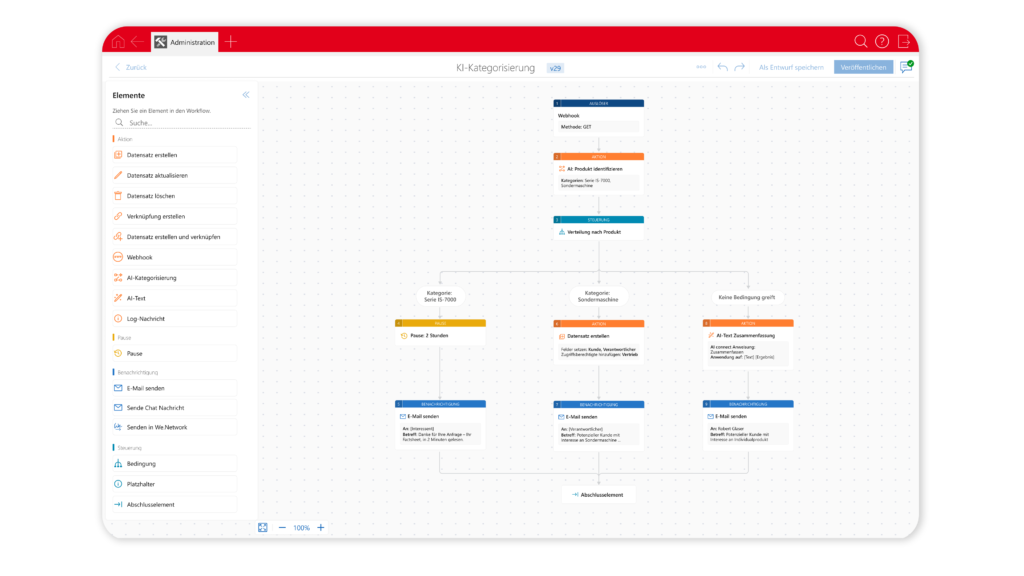Click the redo arrow in the workflow toolbar
This screenshot has height=576, width=1024.
(x=740, y=67)
